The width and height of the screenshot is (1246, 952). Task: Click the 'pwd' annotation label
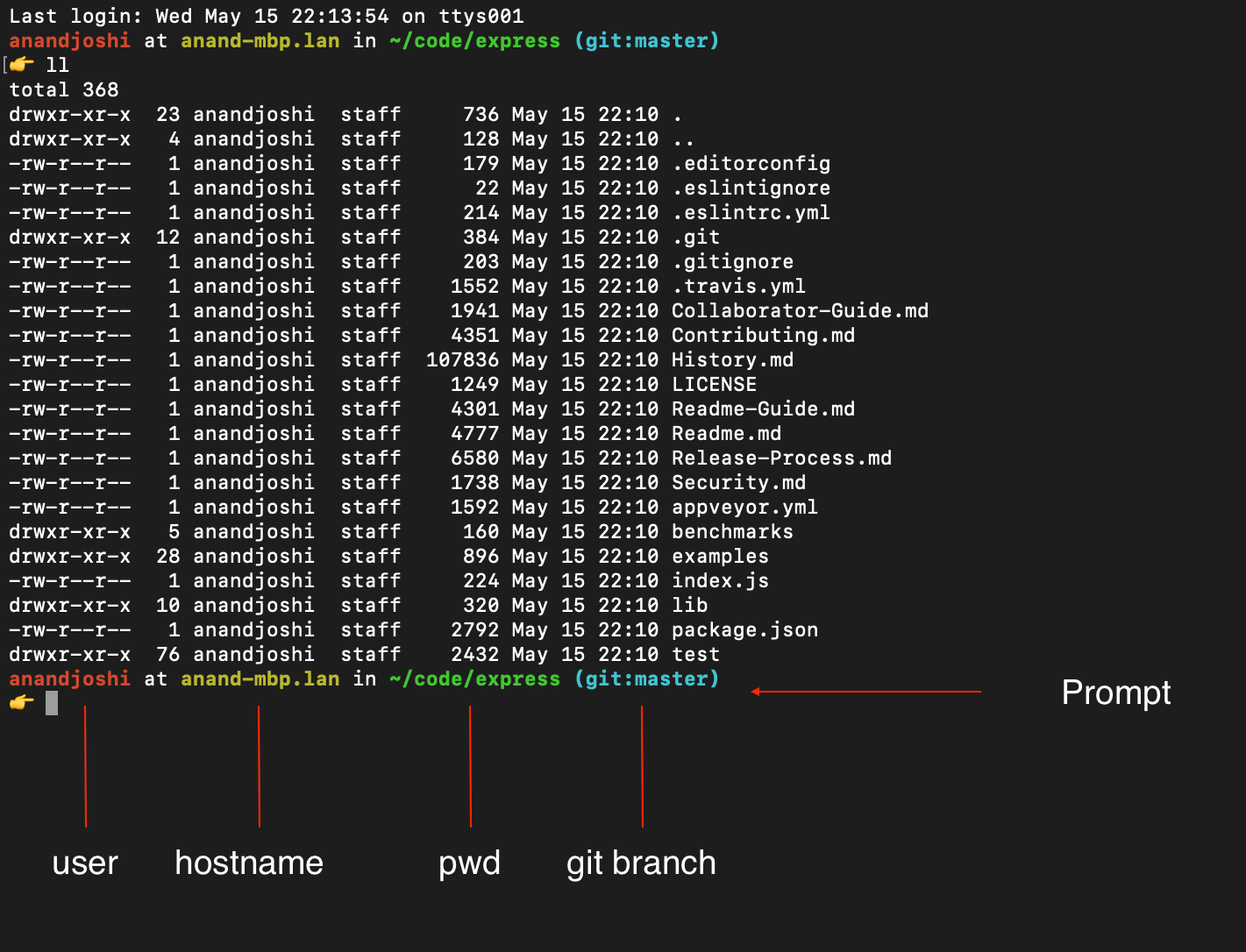click(x=469, y=863)
